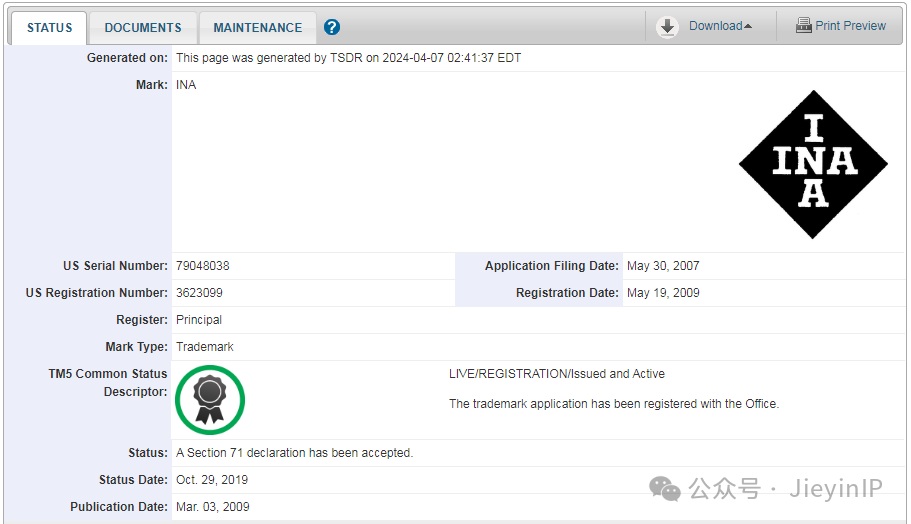The width and height of the screenshot is (911, 524).
Task: Click the blue help question mark icon
Action: [332, 27]
